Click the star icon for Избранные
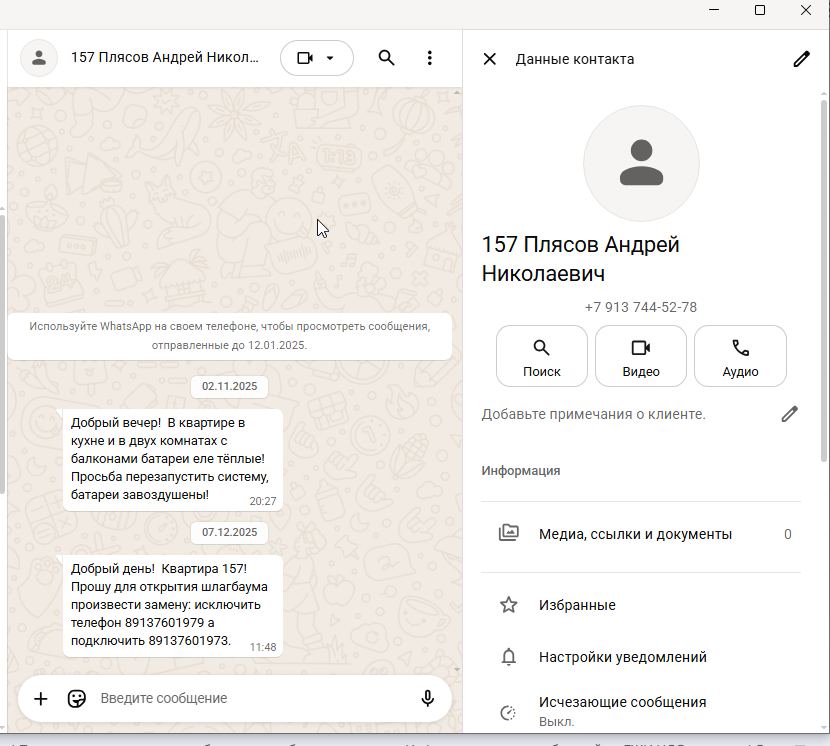Image resolution: width=830 pixels, height=746 pixels. (509, 605)
